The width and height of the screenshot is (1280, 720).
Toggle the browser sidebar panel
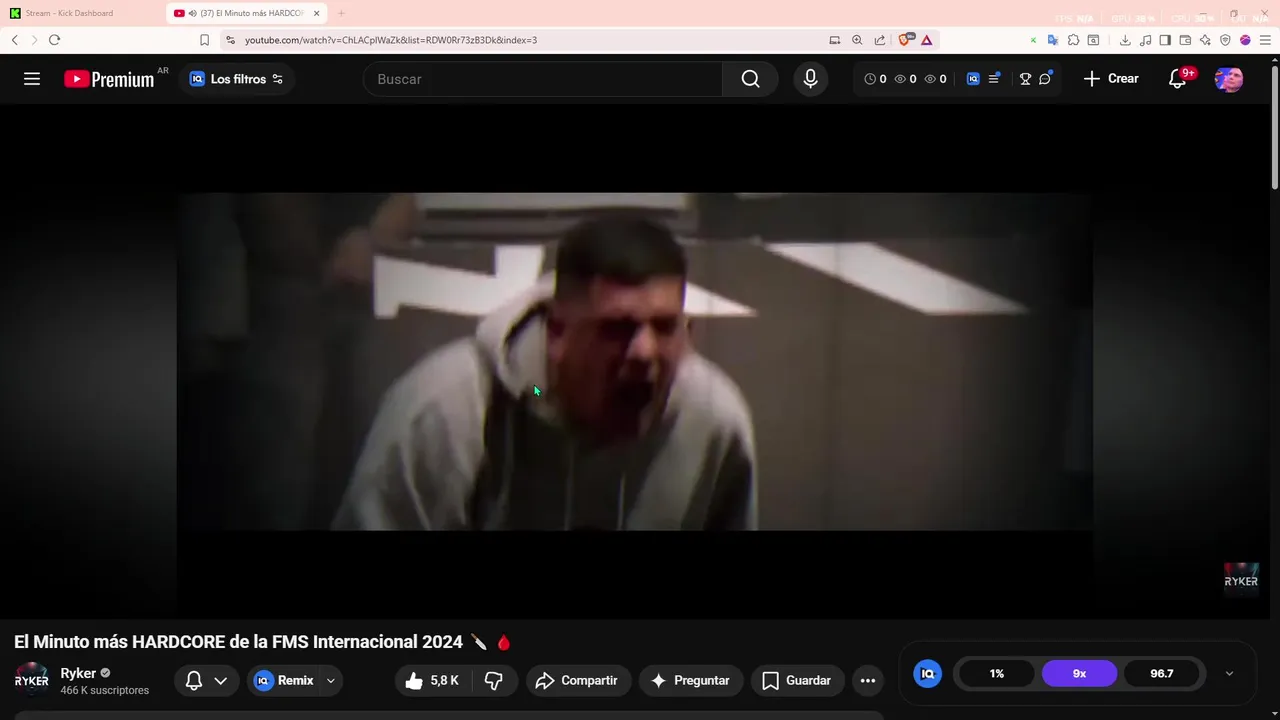[1165, 40]
